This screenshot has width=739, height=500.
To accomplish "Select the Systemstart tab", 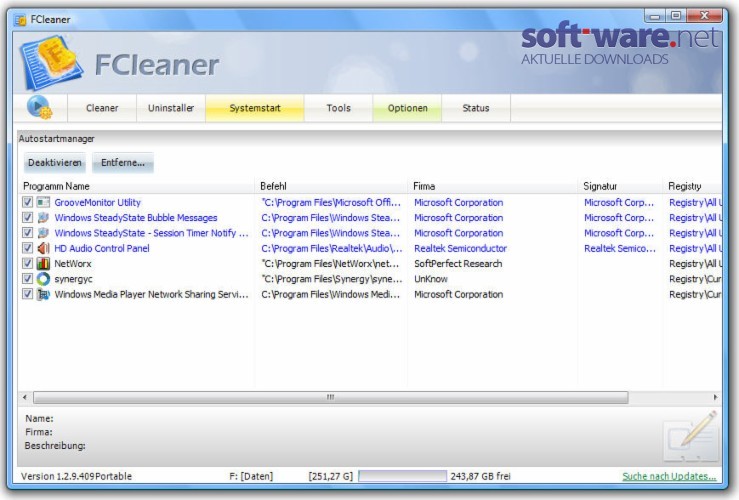I will tap(255, 108).
